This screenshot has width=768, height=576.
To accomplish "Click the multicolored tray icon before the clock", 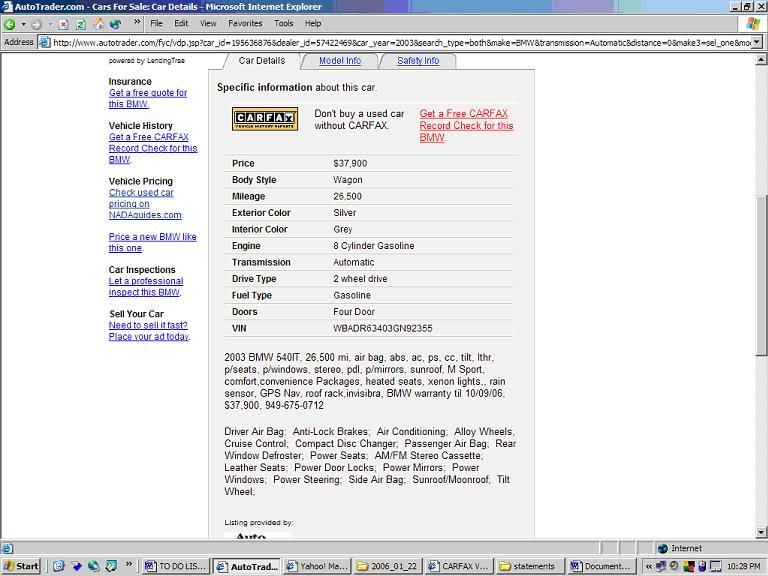I will pyautogui.click(x=689, y=566).
